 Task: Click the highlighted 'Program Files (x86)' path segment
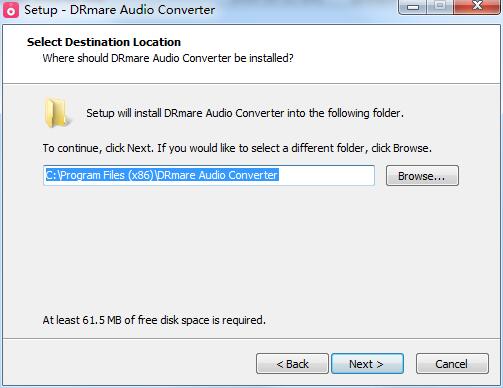point(107,175)
